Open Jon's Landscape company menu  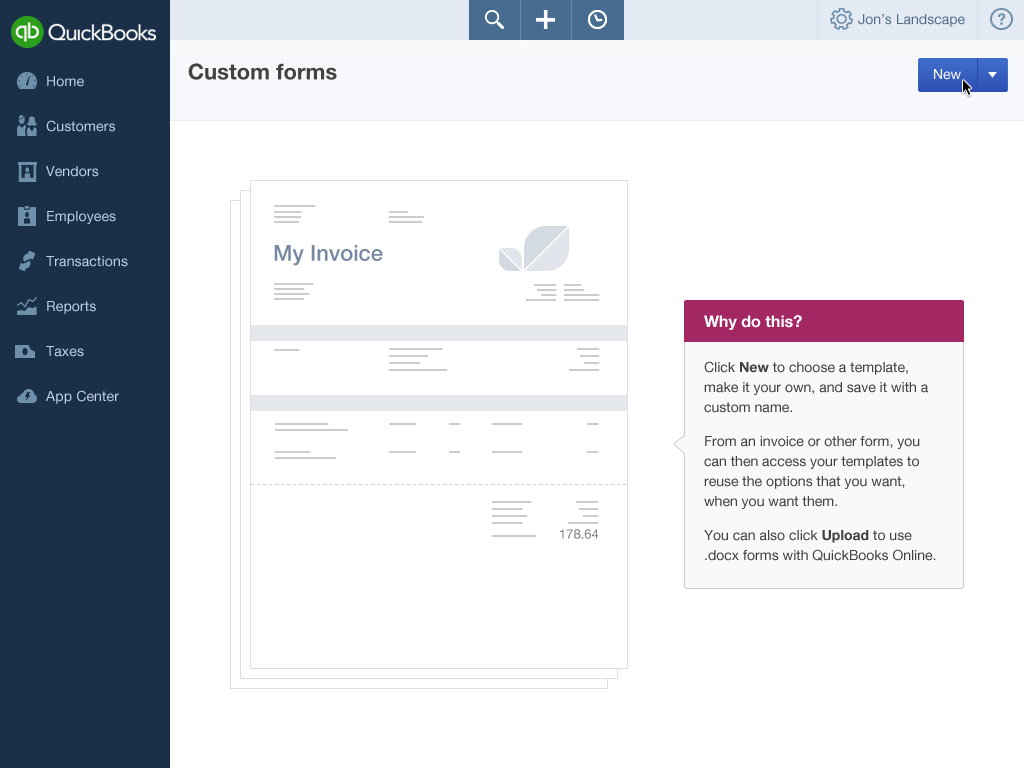pos(911,20)
